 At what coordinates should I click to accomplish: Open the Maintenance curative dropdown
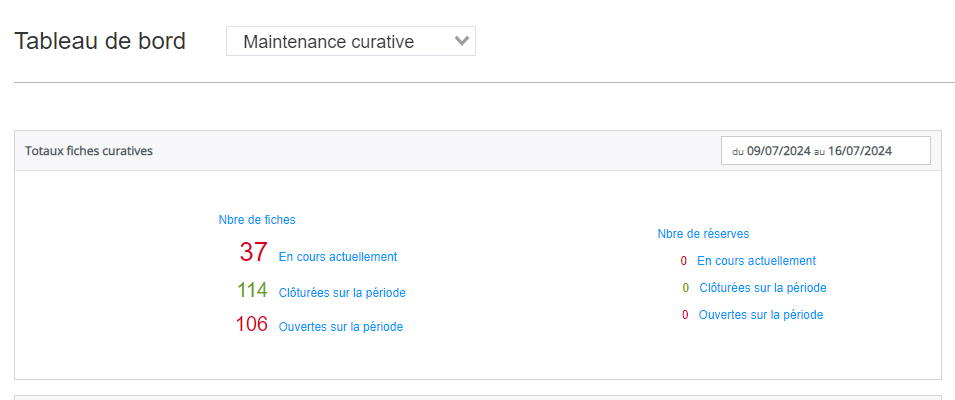click(x=350, y=41)
